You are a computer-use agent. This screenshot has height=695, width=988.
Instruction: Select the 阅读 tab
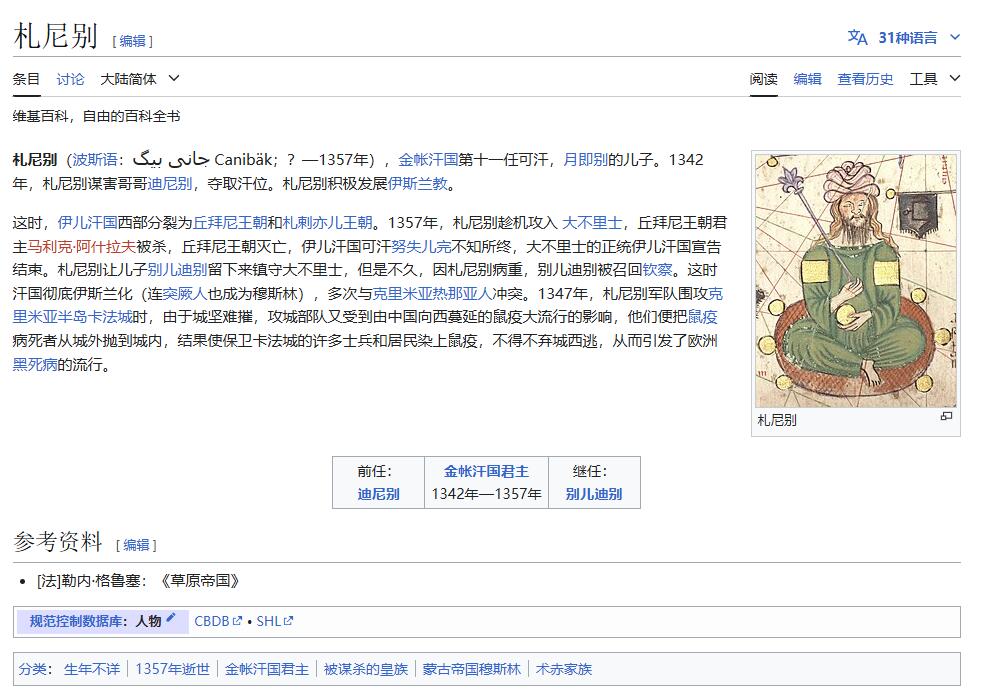[x=763, y=79]
